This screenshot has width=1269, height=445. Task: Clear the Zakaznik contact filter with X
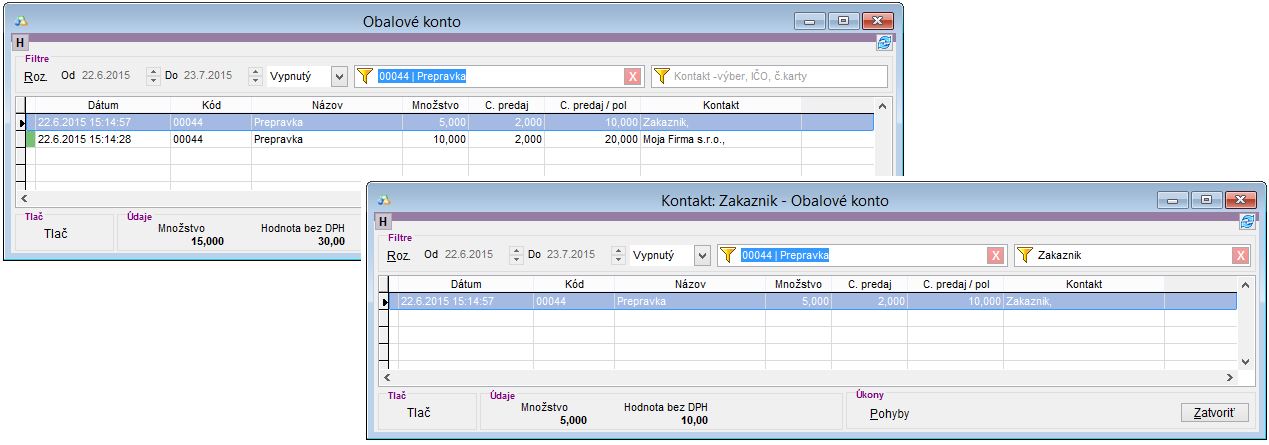[1240, 256]
